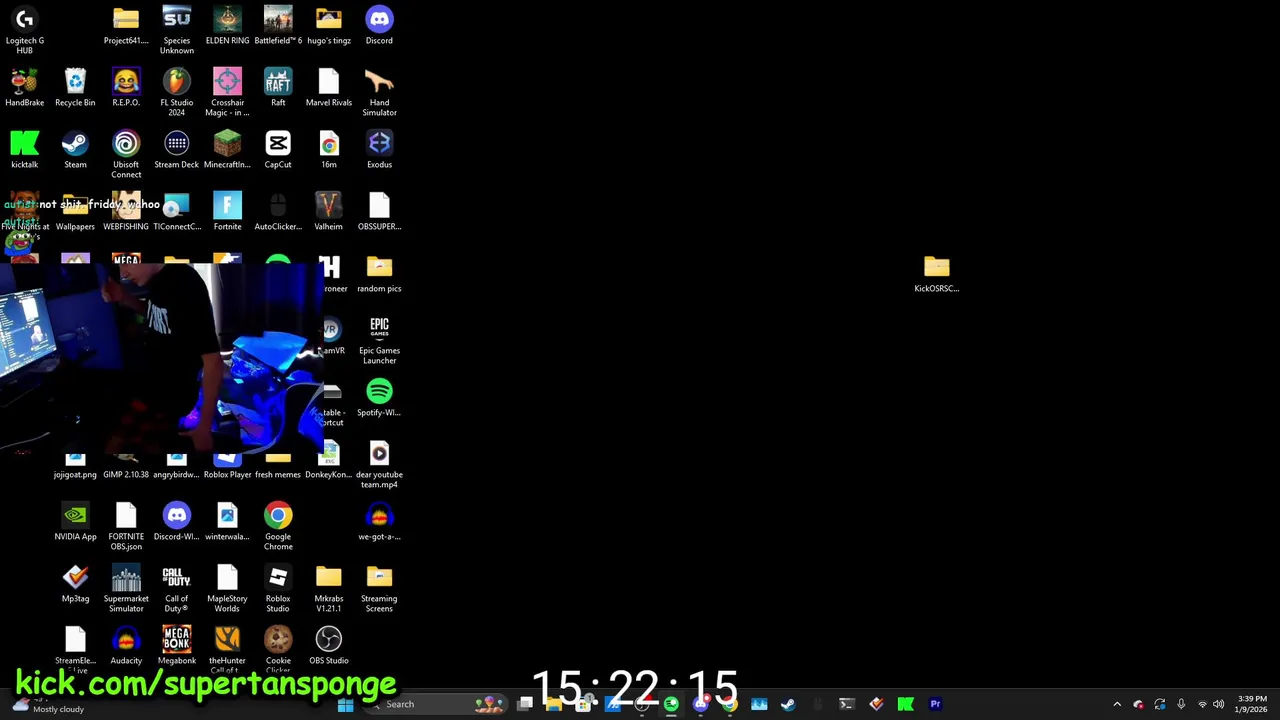This screenshot has height=720, width=1280.
Task: Open the terminal icon on the taskbar
Action: (846, 704)
